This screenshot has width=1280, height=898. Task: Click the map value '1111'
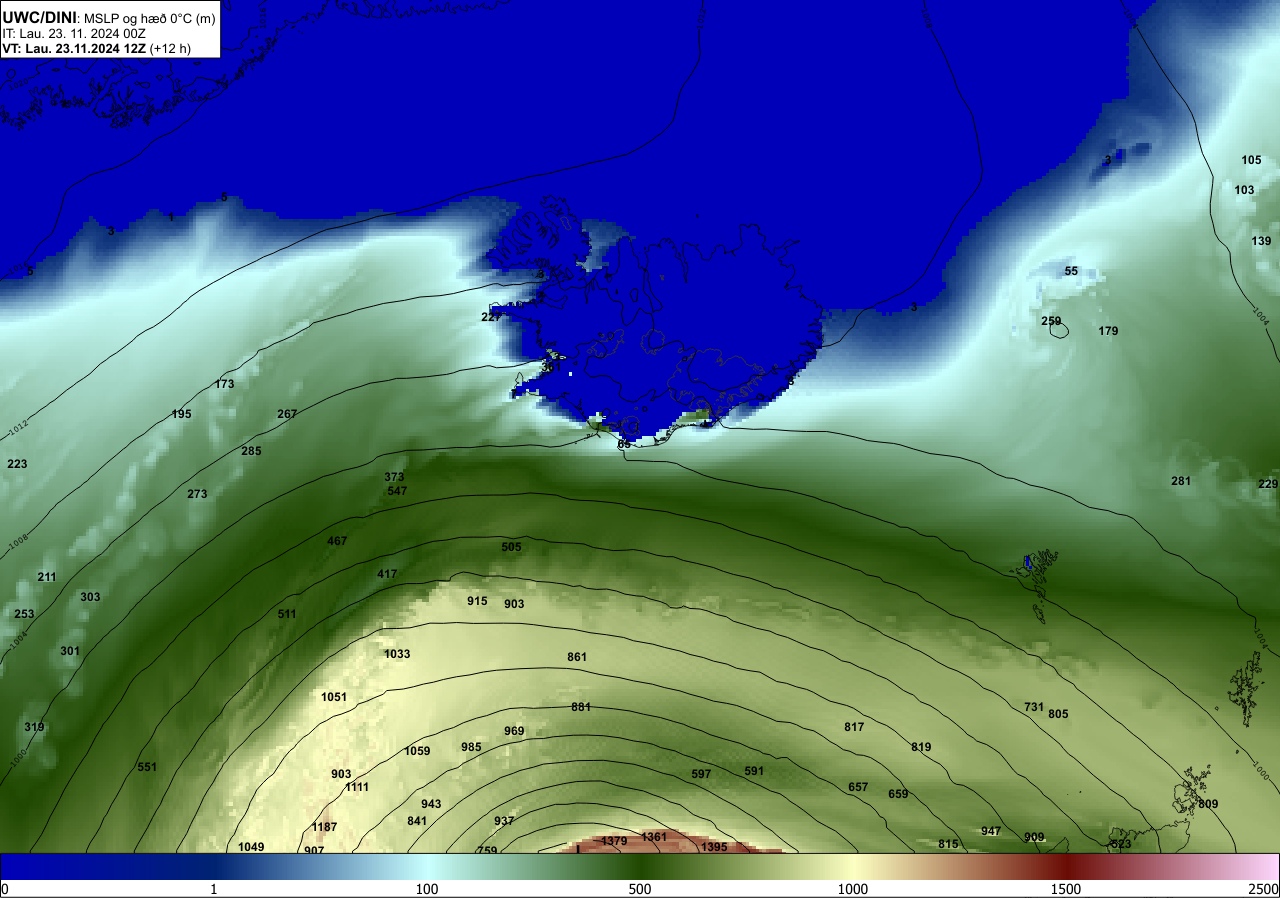click(357, 787)
